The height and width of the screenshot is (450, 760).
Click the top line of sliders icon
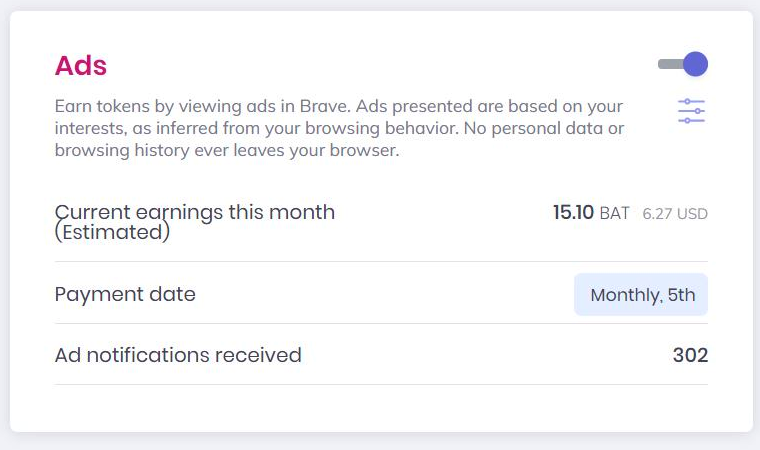691,101
